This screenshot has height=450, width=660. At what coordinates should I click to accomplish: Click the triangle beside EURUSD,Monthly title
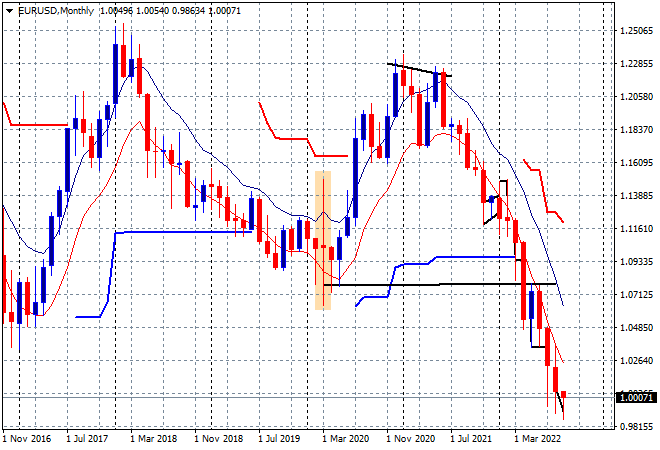tap(9, 11)
